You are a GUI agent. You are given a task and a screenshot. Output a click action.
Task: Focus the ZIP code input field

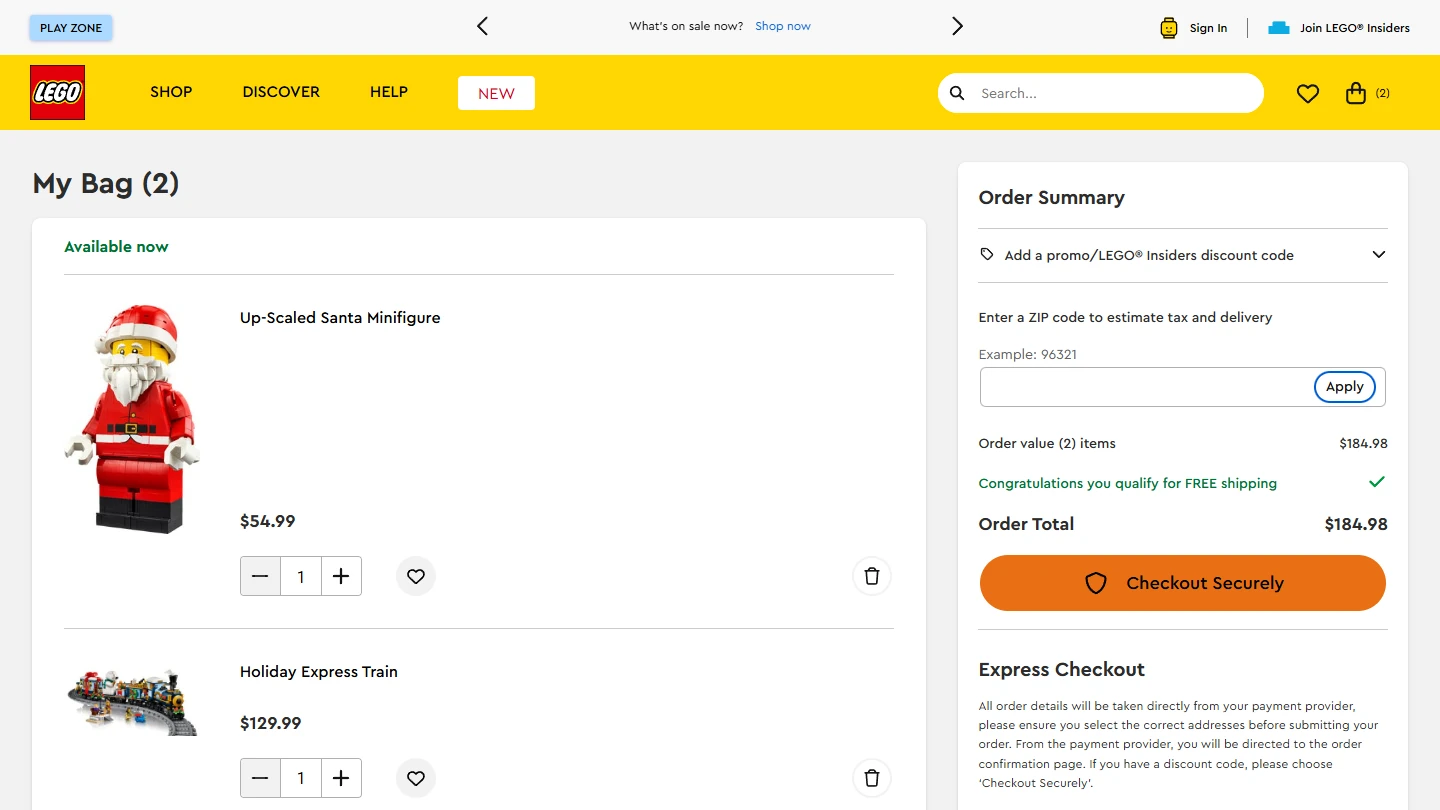(1145, 387)
